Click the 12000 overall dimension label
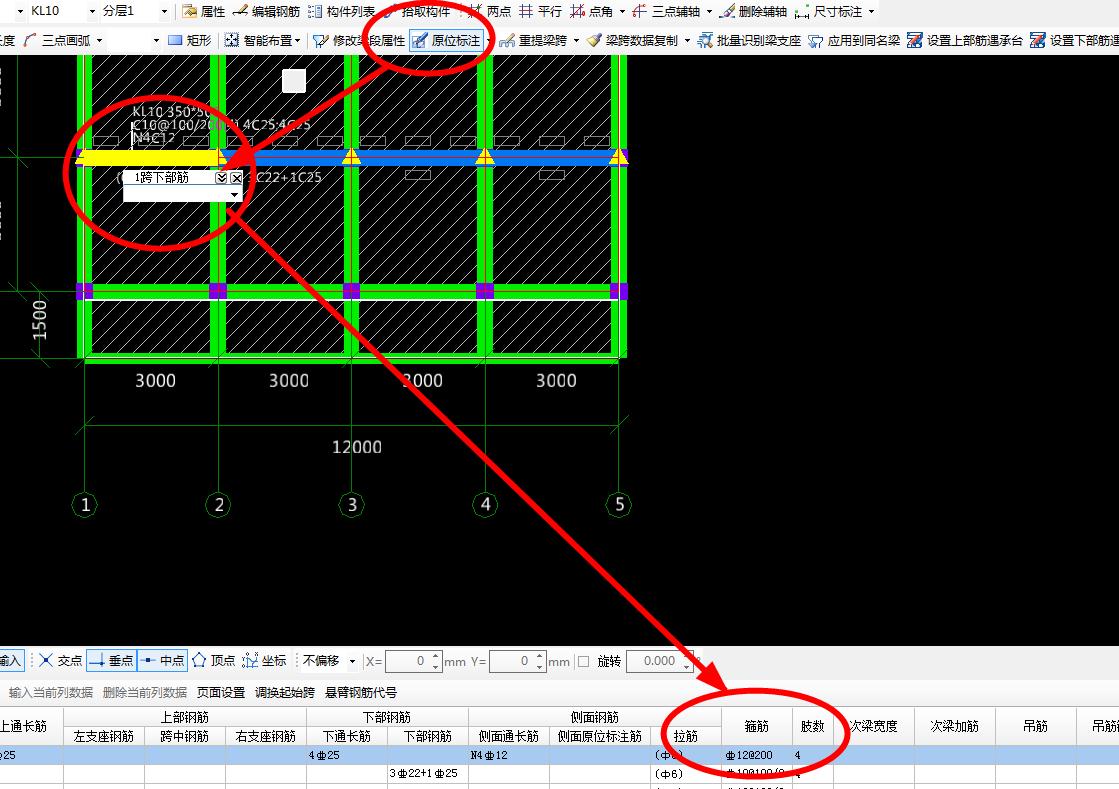 357,447
